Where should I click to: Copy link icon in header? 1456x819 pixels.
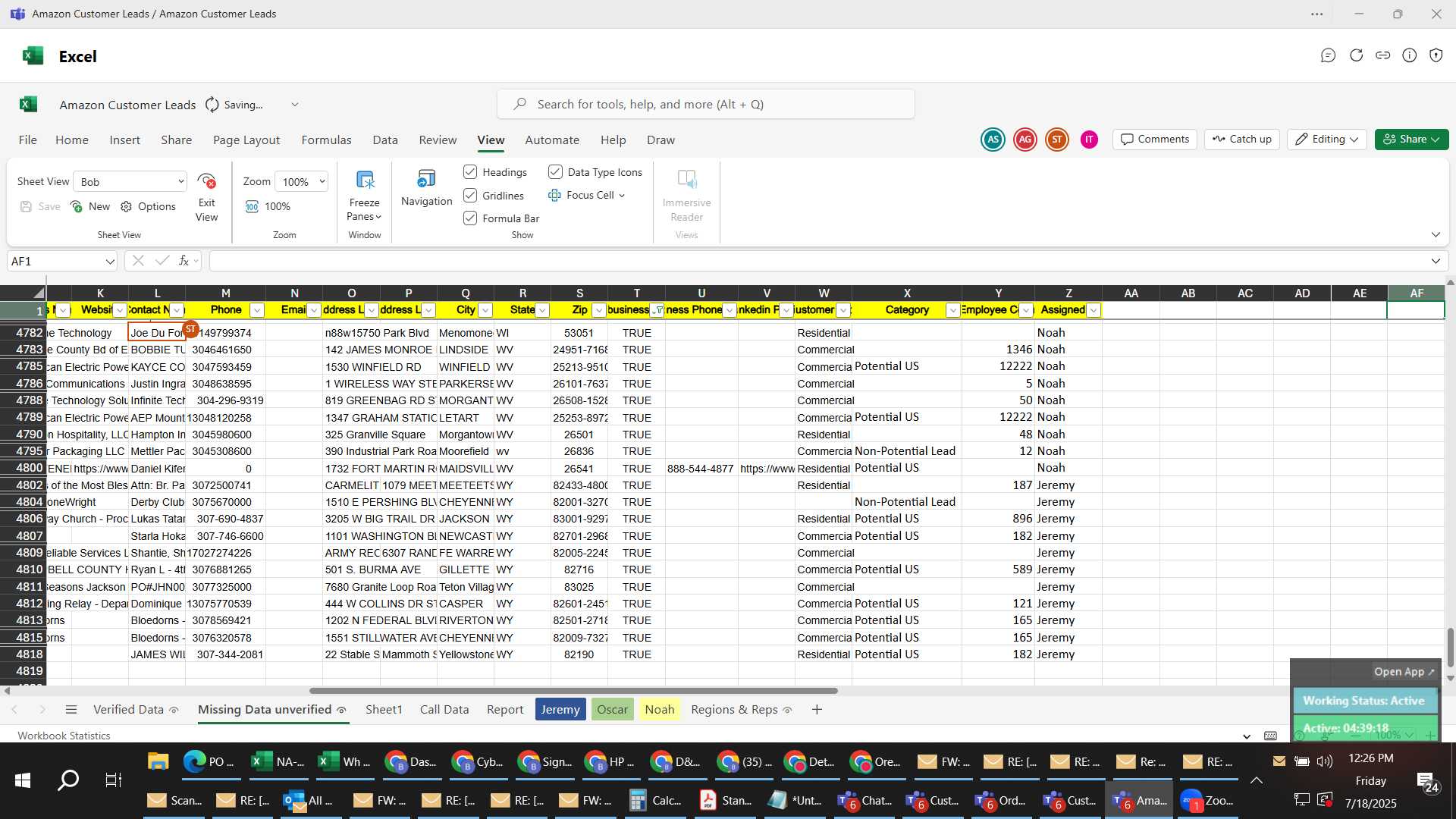[1383, 55]
